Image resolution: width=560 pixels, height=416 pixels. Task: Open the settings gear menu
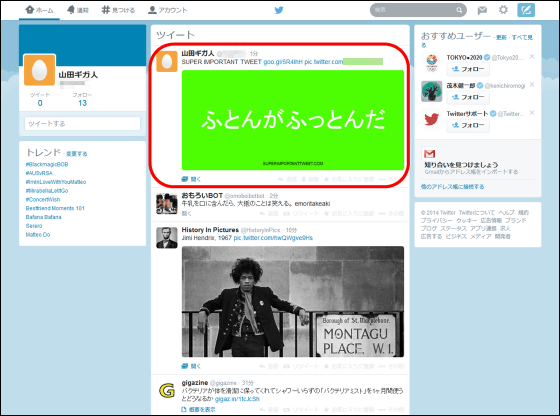[x=503, y=10]
